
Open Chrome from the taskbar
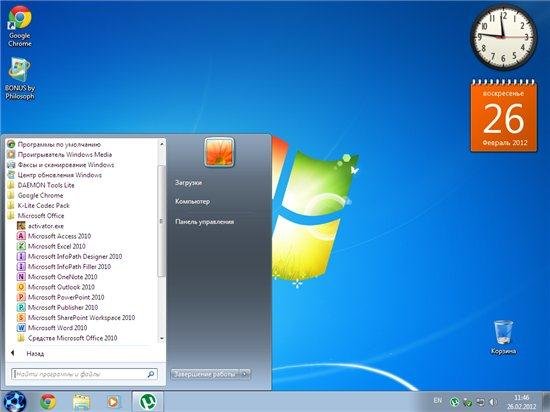click(x=48, y=402)
